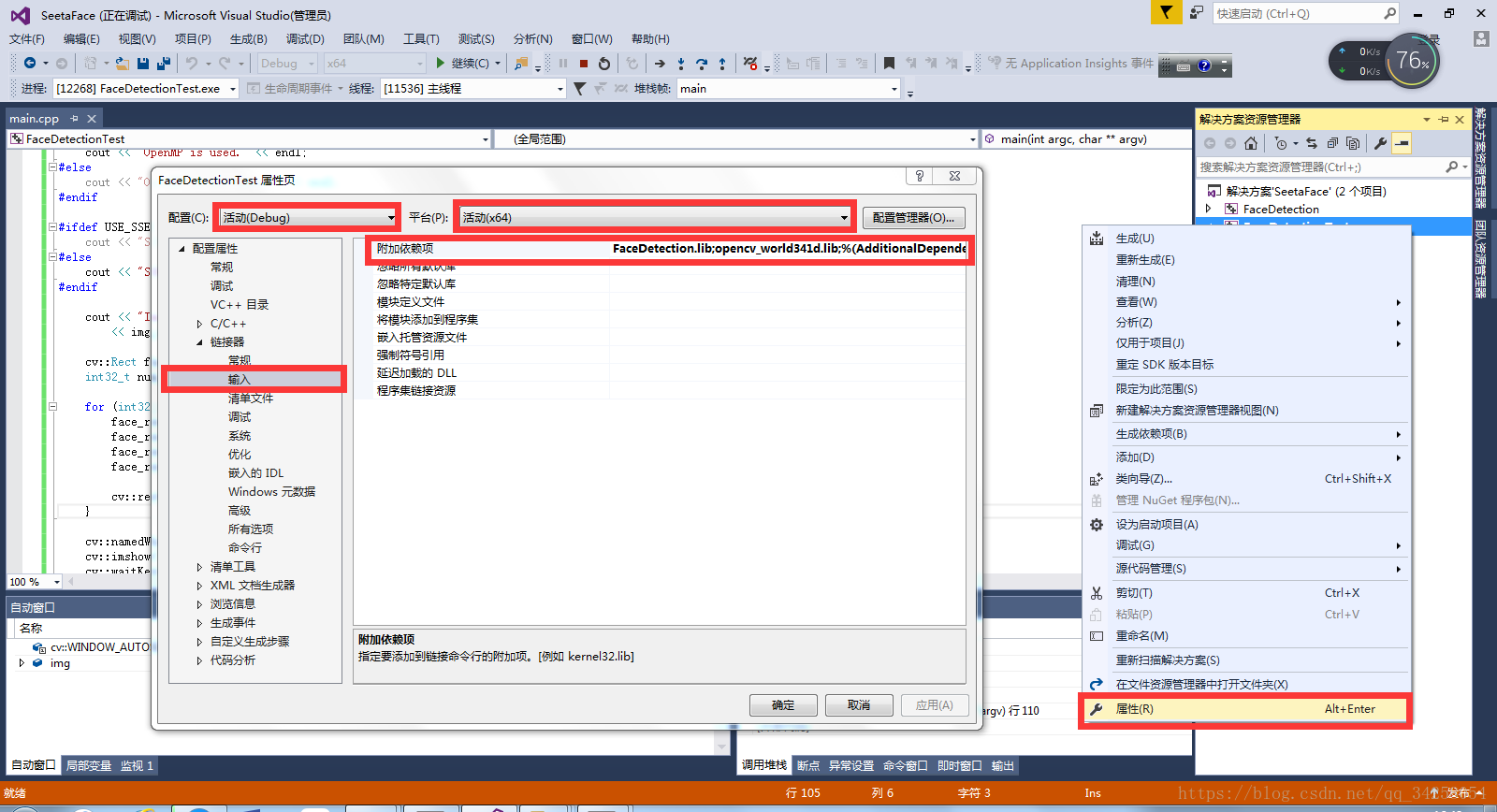
Task: Click Show All Files icon in Solution Explorer
Action: [x=1353, y=143]
